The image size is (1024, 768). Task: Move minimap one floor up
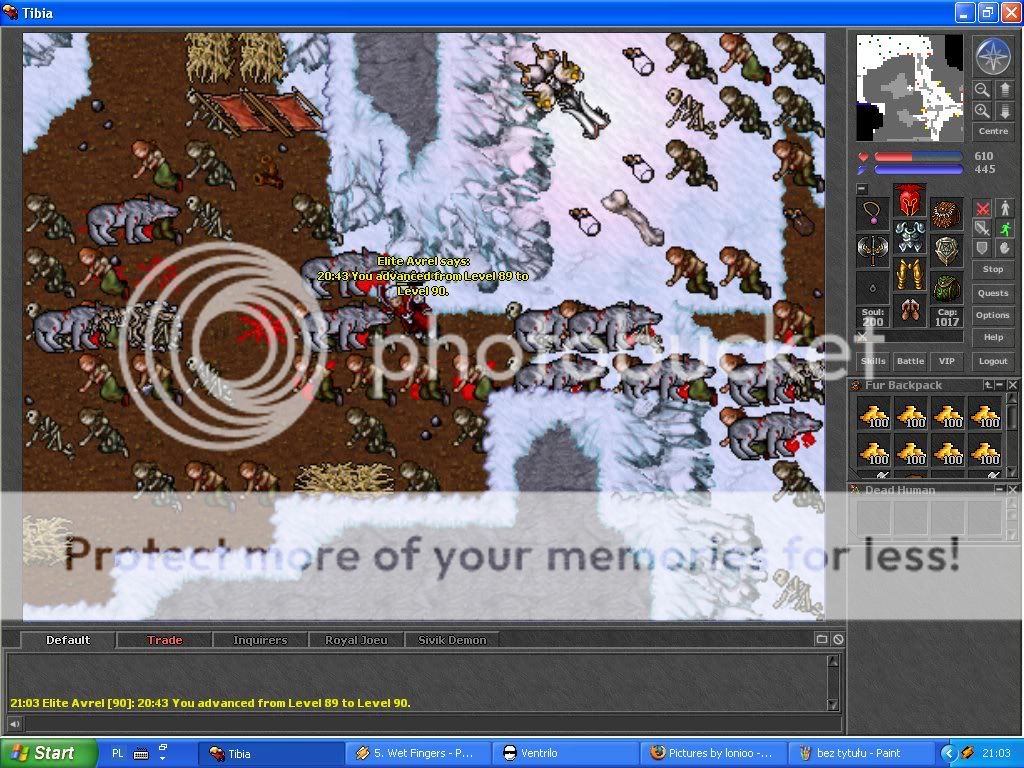click(x=1004, y=89)
